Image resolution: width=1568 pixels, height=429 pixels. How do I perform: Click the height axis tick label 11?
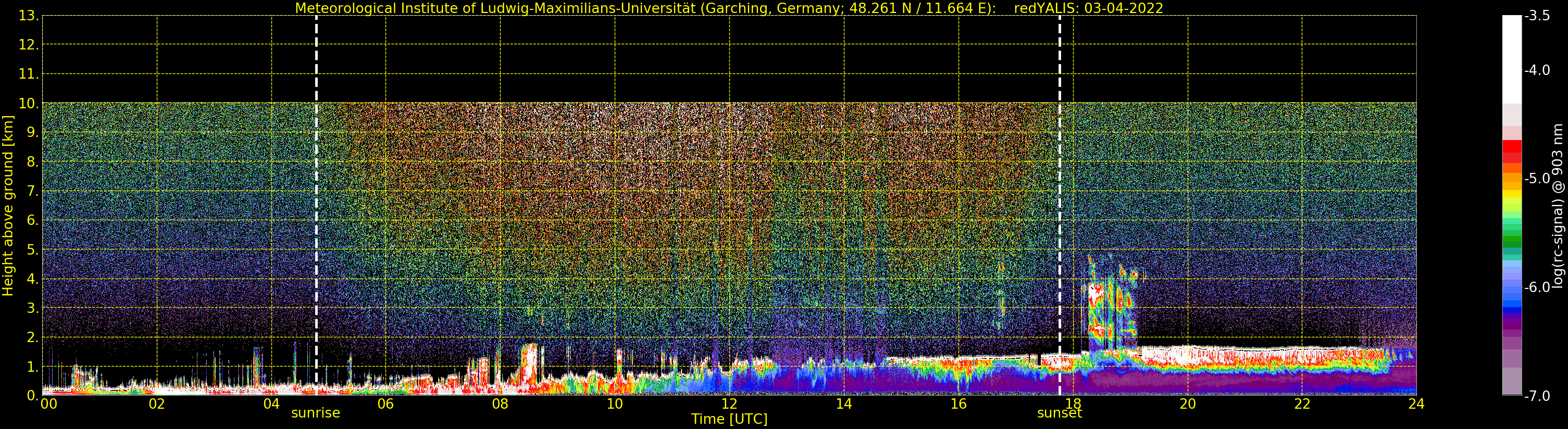pyautogui.click(x=29, y=74)
